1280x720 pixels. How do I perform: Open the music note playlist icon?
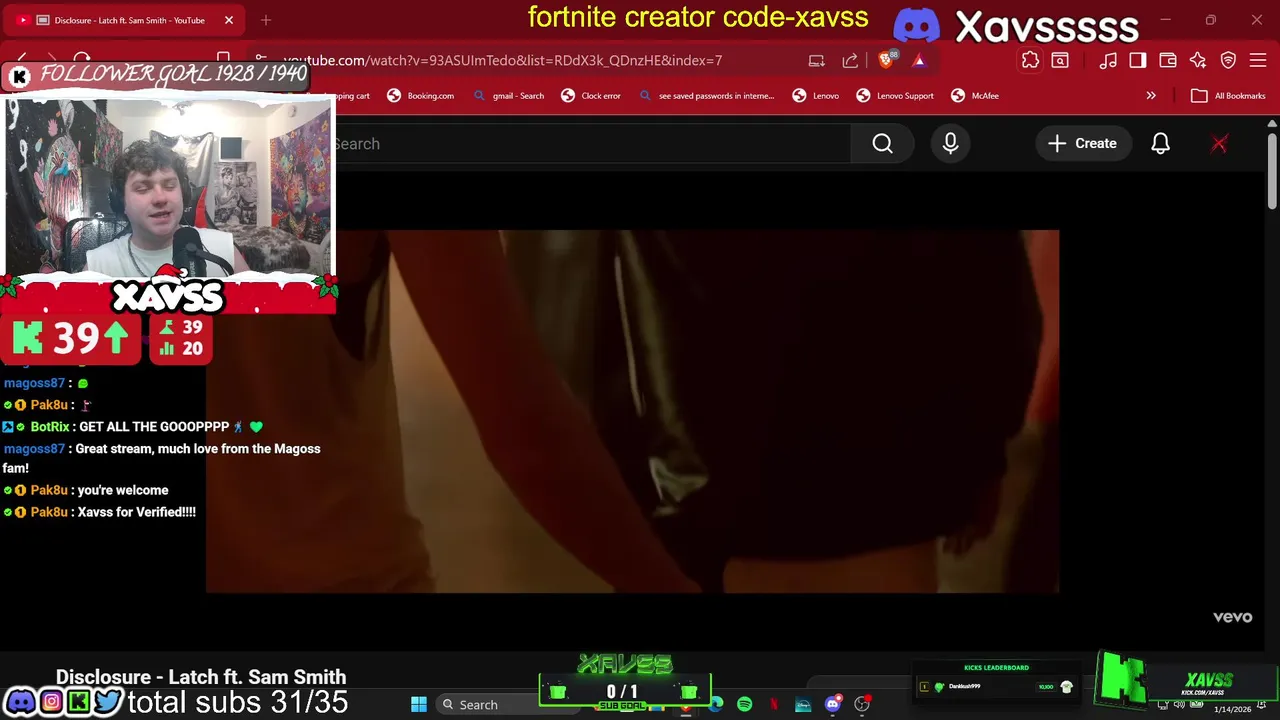[1108, 61]
